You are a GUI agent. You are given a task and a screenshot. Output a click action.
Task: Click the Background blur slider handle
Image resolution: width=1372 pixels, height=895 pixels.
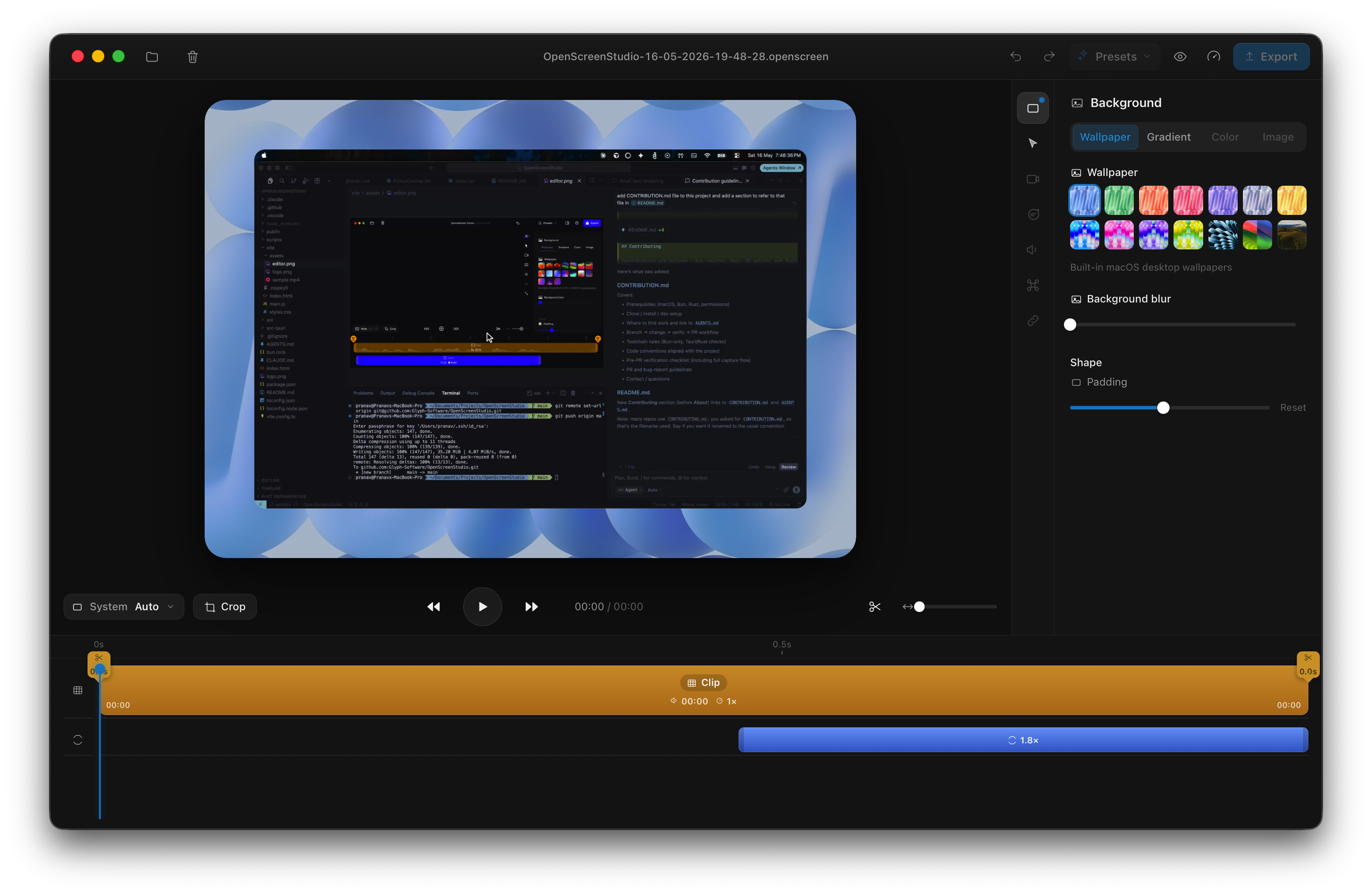[1070, 325]
